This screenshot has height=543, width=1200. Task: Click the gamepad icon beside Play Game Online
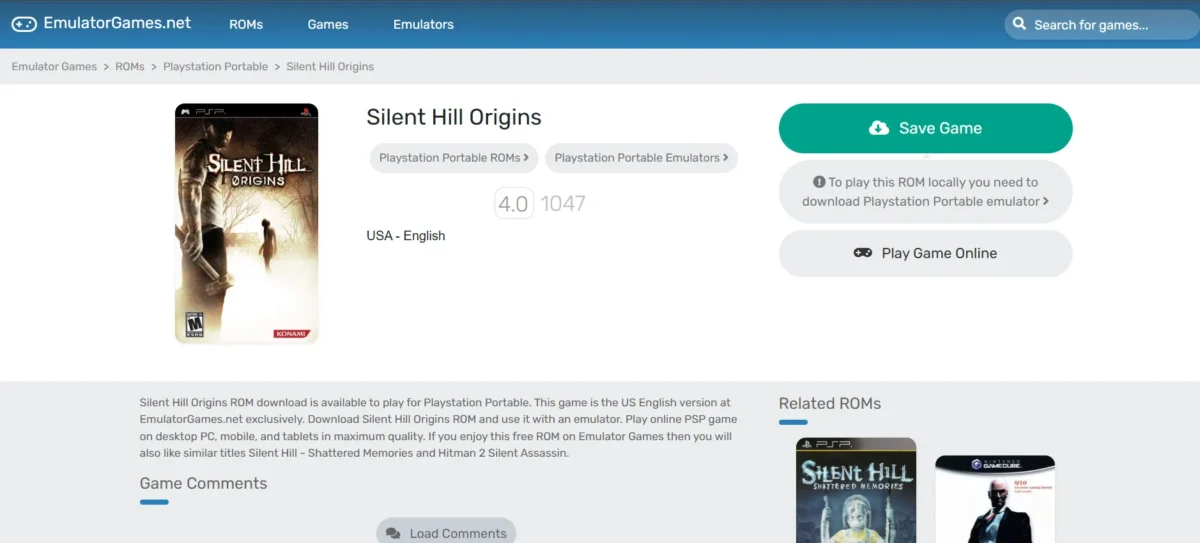point(862,253)
